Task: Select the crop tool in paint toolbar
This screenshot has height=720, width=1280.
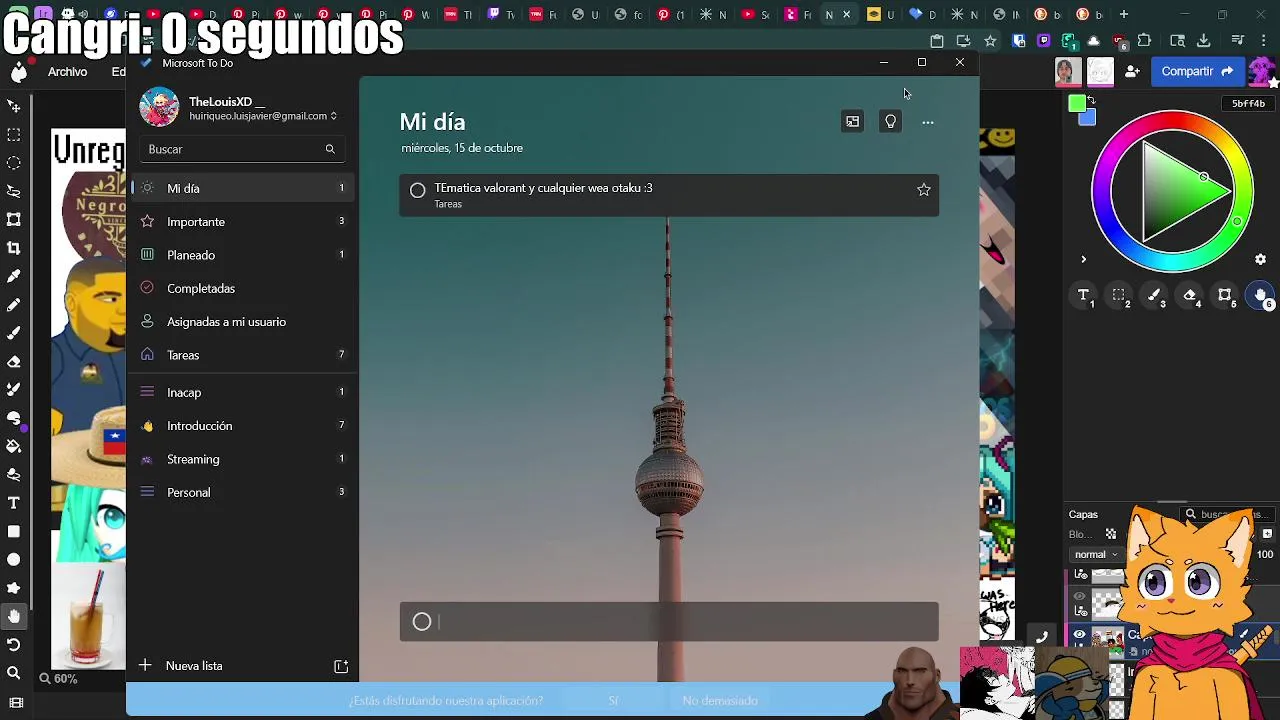Action: (x=14, y=248)
